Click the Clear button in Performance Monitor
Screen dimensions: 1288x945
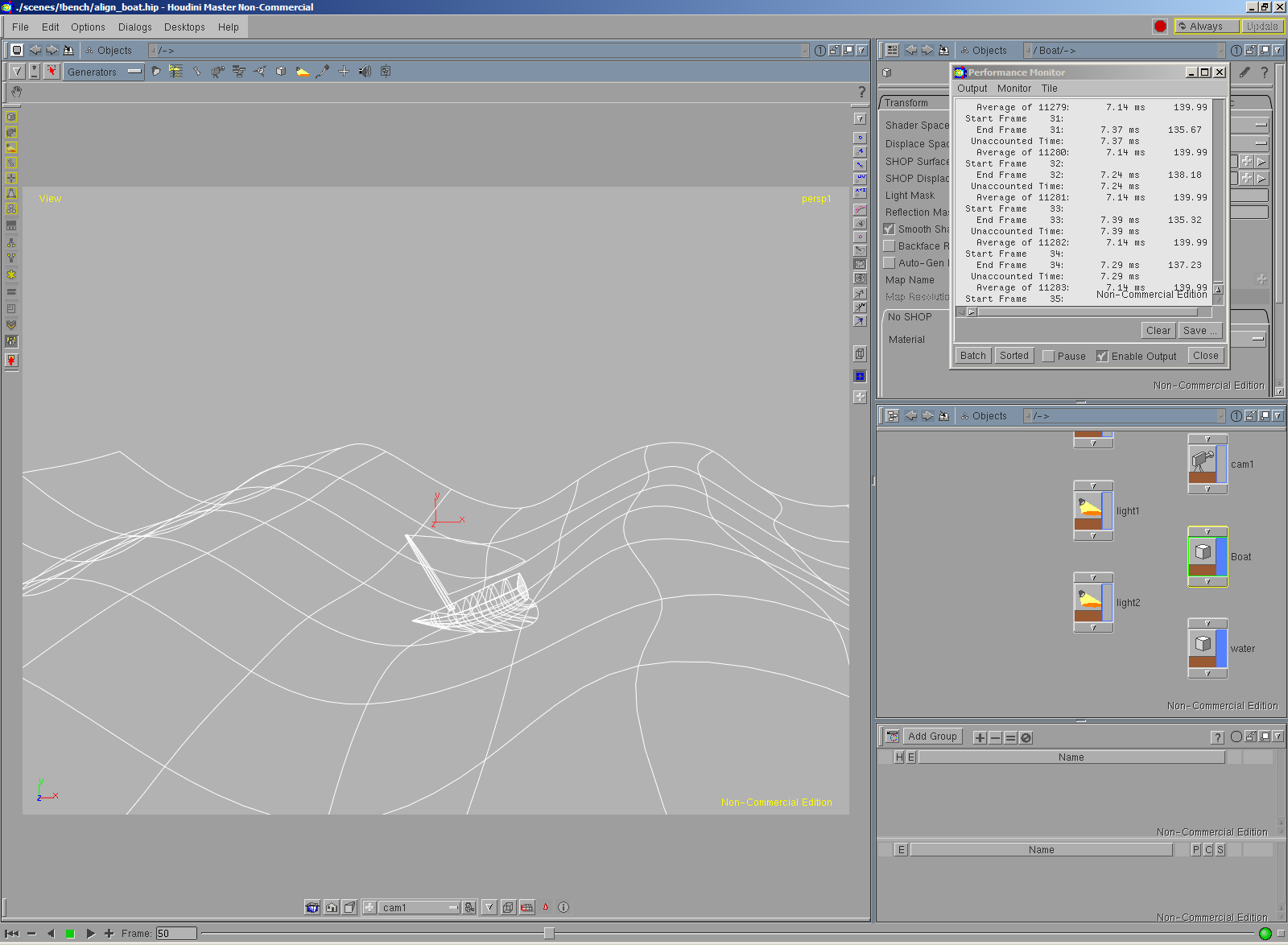pos(1158,331)
